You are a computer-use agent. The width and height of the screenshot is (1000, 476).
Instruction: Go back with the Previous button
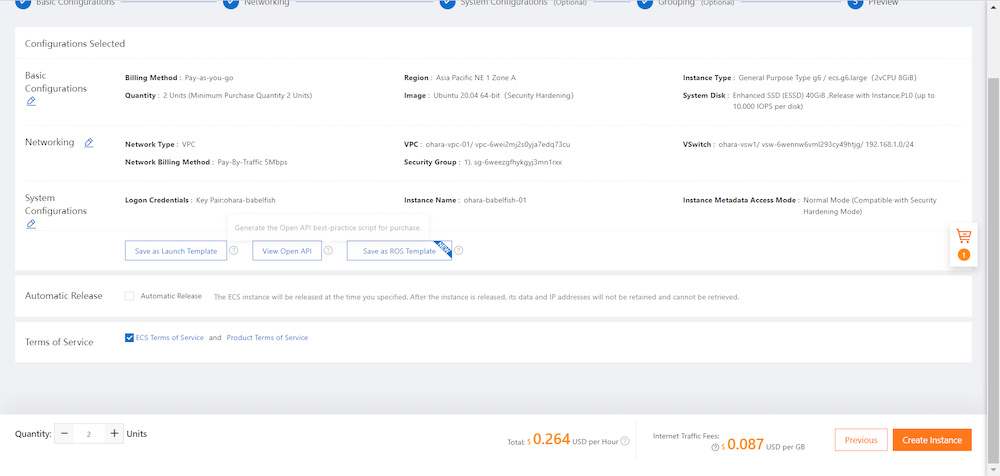pos(861,440)
